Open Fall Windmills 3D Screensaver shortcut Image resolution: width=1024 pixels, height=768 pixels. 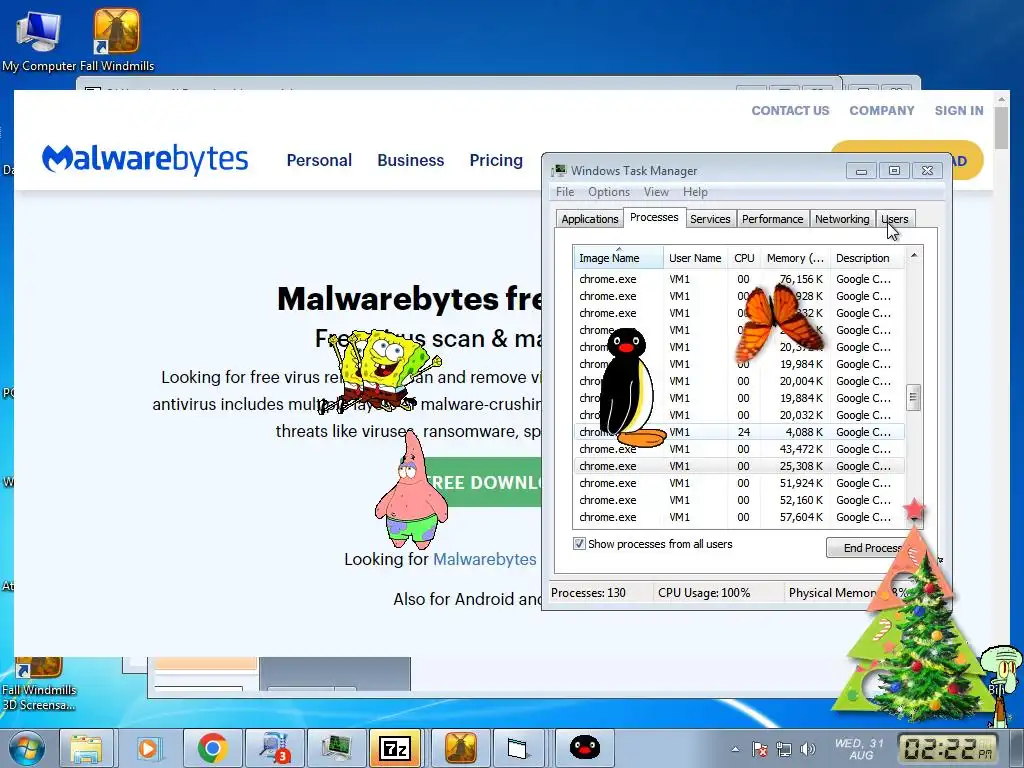point(39,684)
